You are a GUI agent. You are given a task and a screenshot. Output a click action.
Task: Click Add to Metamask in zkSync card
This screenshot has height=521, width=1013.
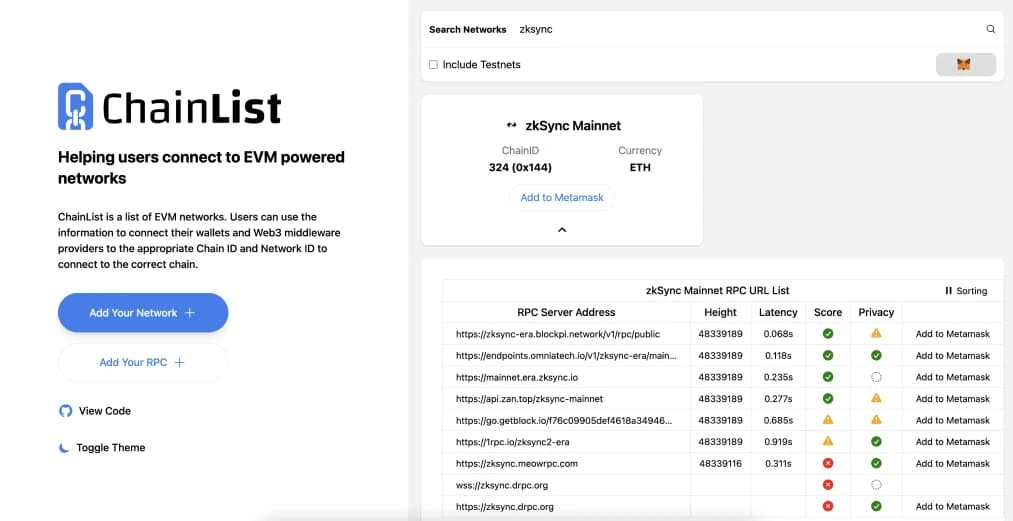coord(562,198)
